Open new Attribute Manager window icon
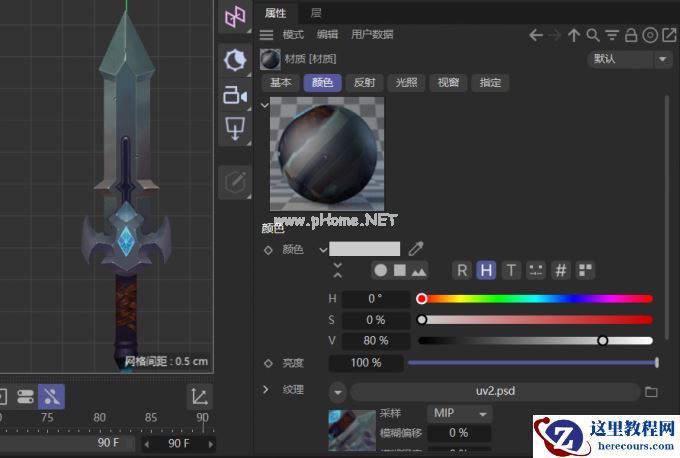 [x=669, y=35]
